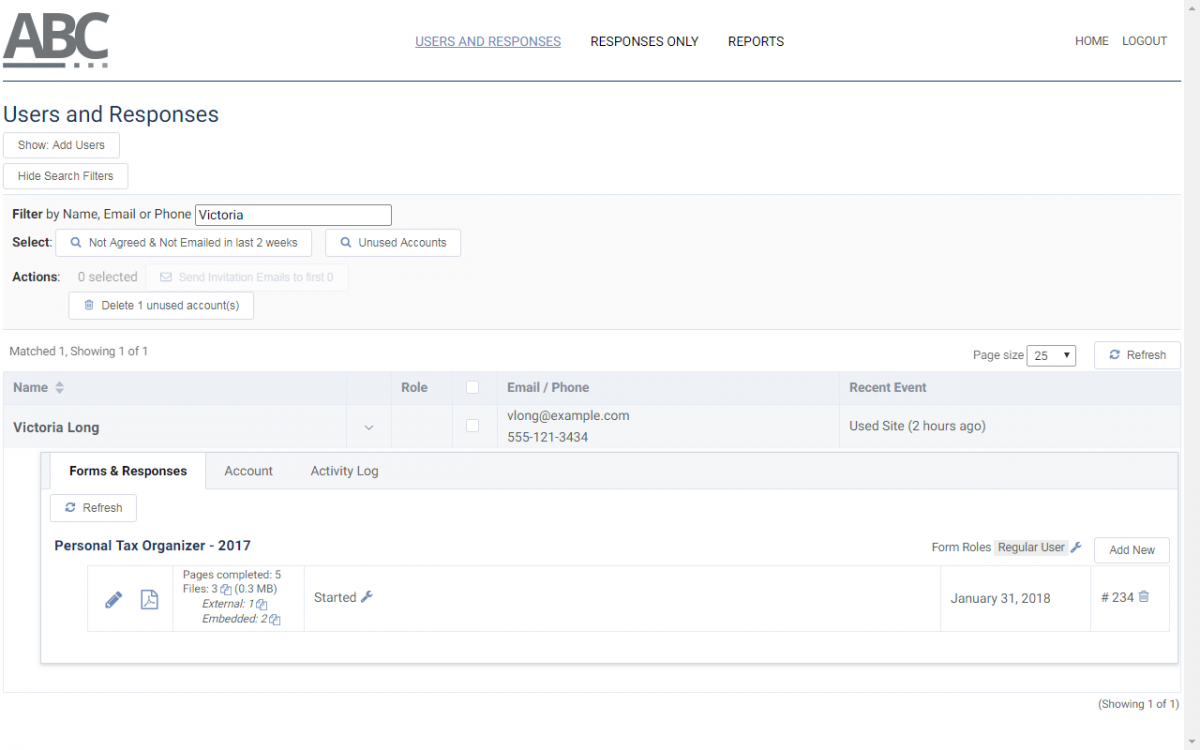Viewport: 1200px width, 750px height.
Task: Expand the chevron next to Victoria Long
Action: (369, 428)
